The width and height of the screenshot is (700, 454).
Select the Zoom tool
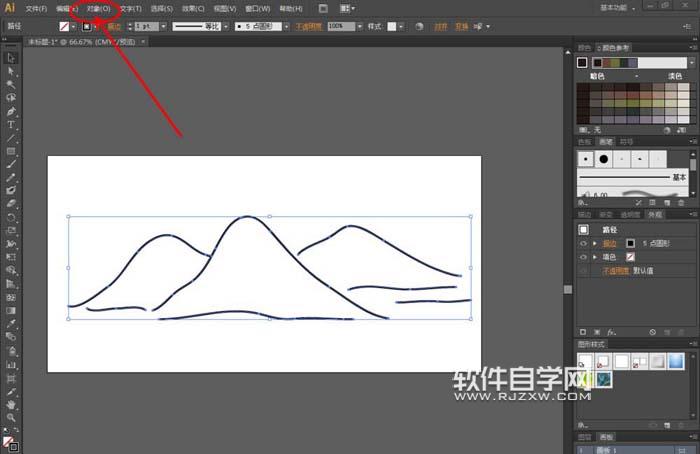tap(11, 418)
